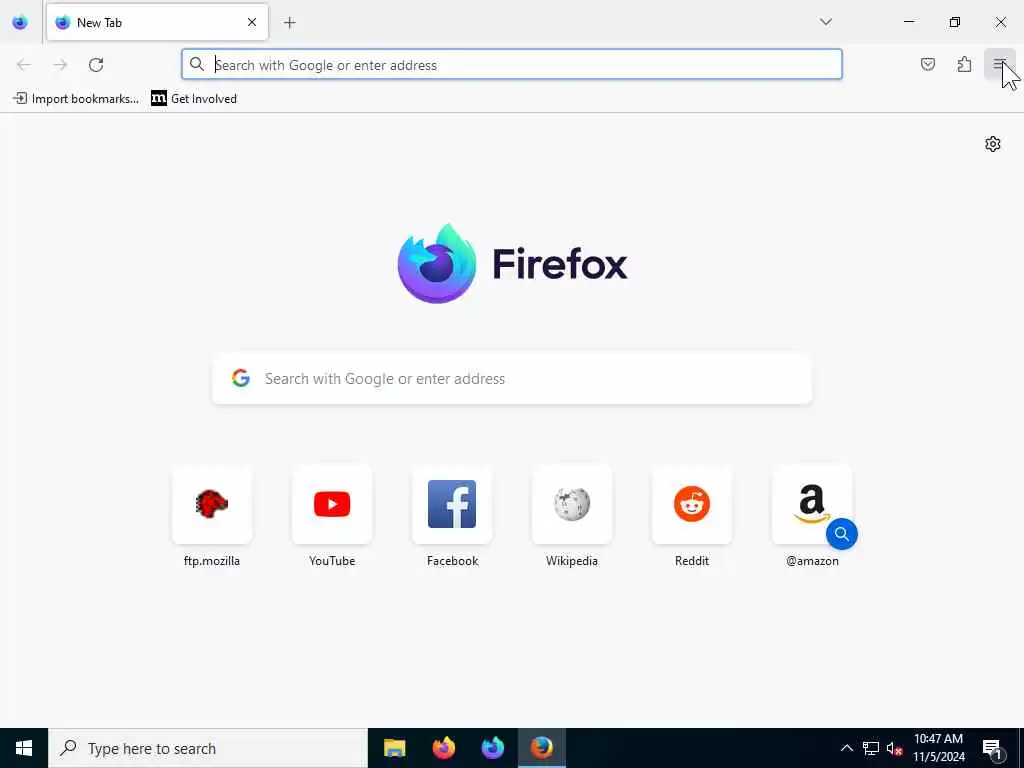Open Import bookmarks bookmark
1024x768 pixels.
point(76,99)
